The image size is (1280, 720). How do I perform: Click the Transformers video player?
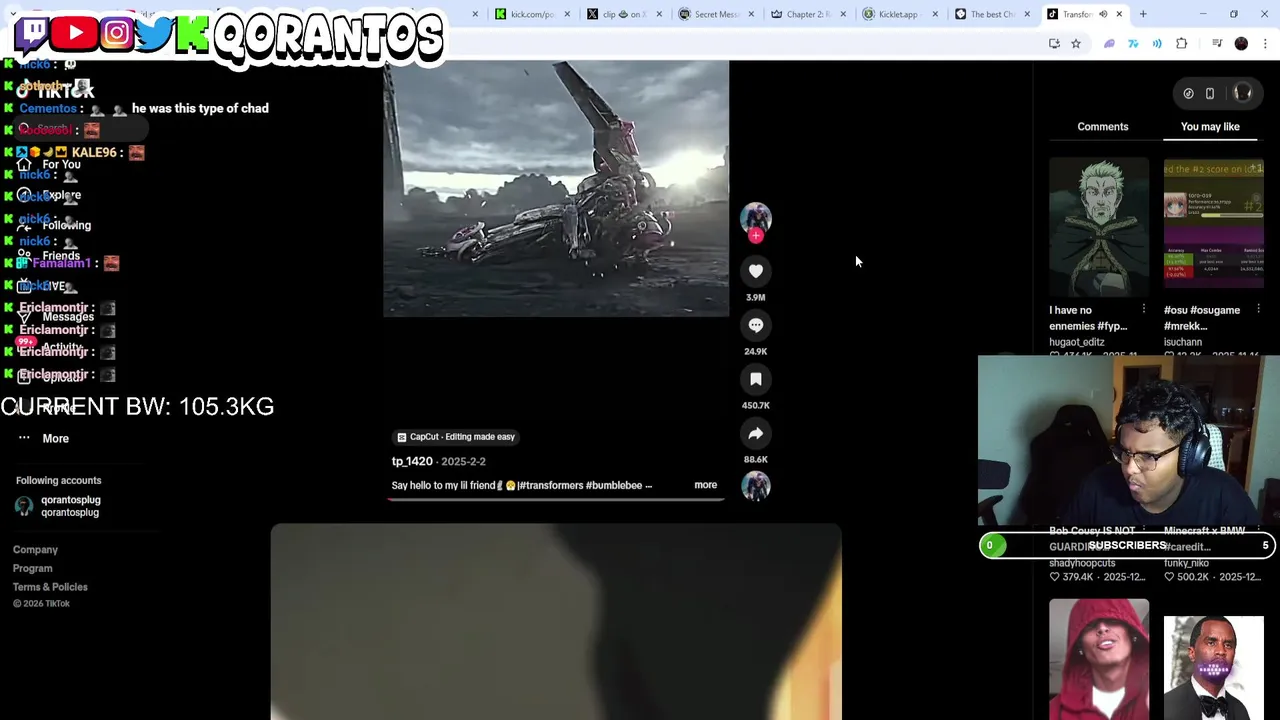(556, 188)
